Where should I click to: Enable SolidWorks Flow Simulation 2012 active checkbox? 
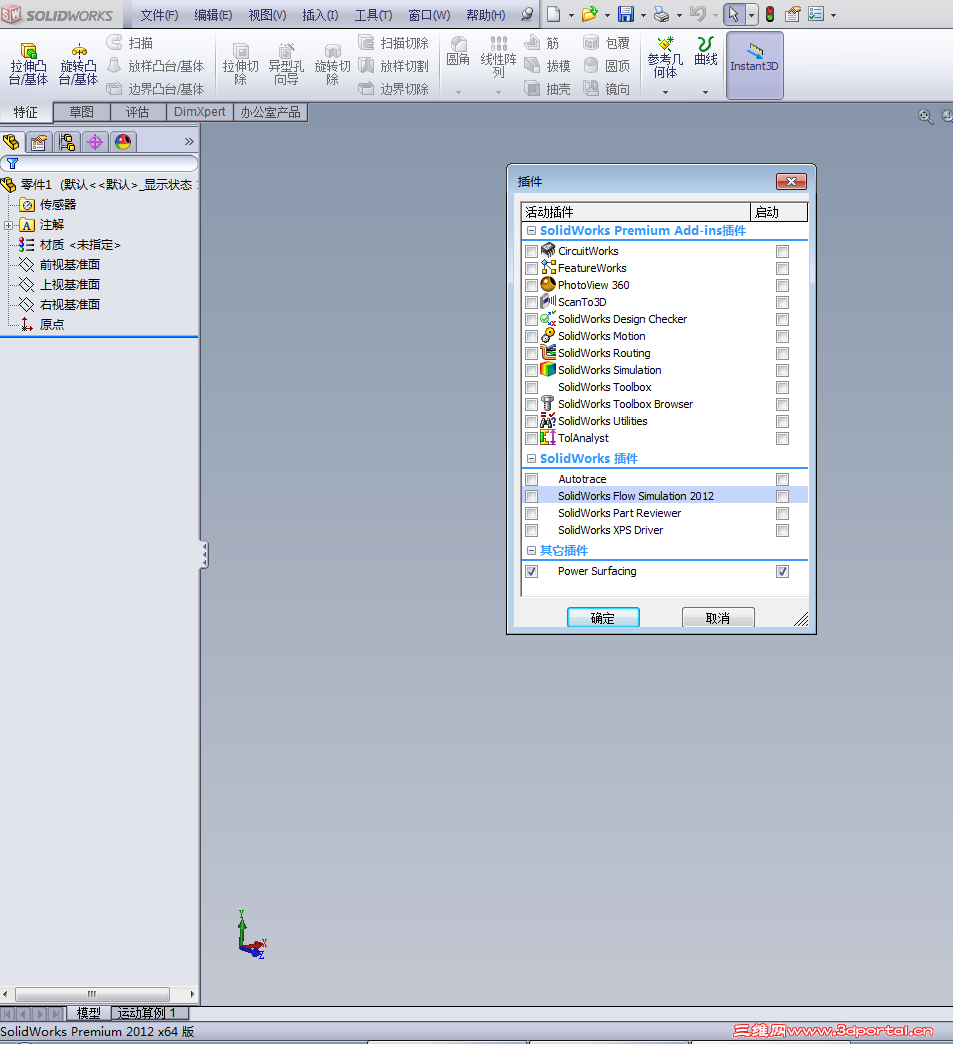[531, 496]
